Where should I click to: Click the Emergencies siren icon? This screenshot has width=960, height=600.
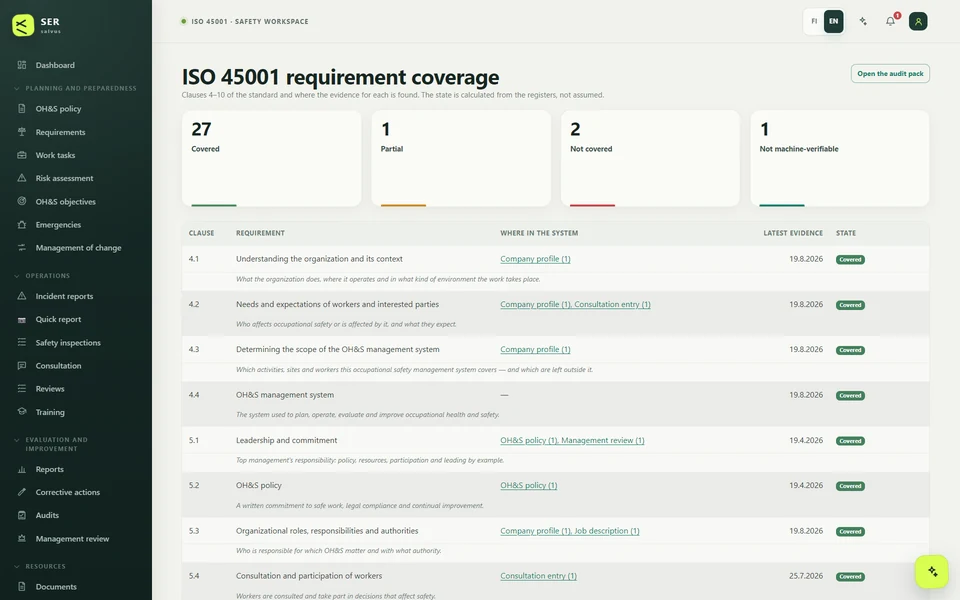point(22,225)
